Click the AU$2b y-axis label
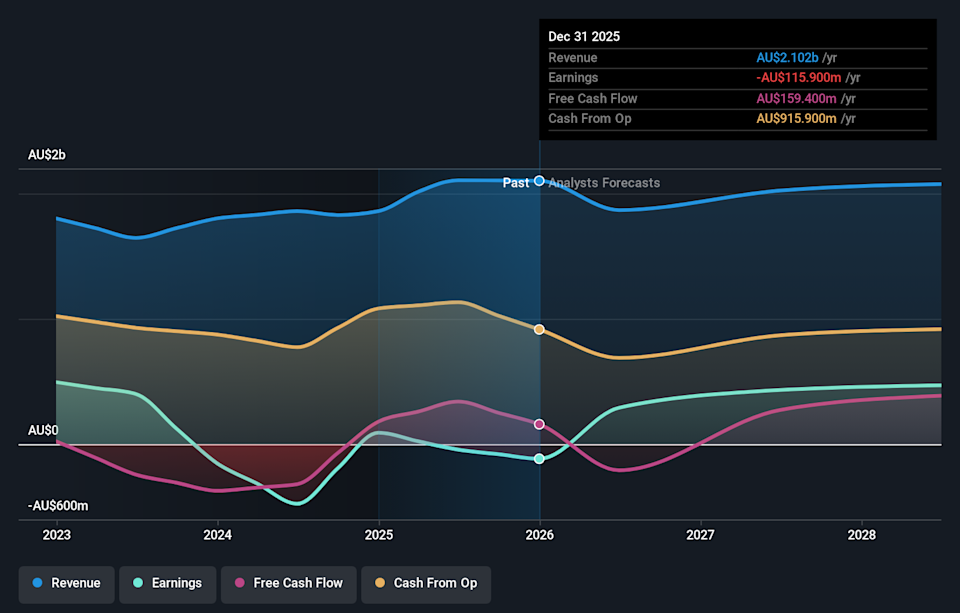This screenshot has width=960, height=613. point(47,155)
